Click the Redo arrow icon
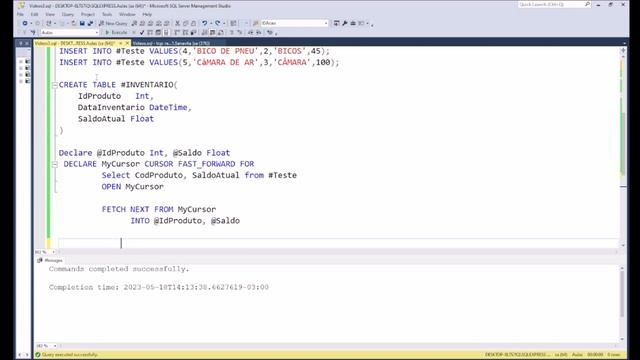The height and width of the screenshot is (360, 640). [x=218, y=23]
